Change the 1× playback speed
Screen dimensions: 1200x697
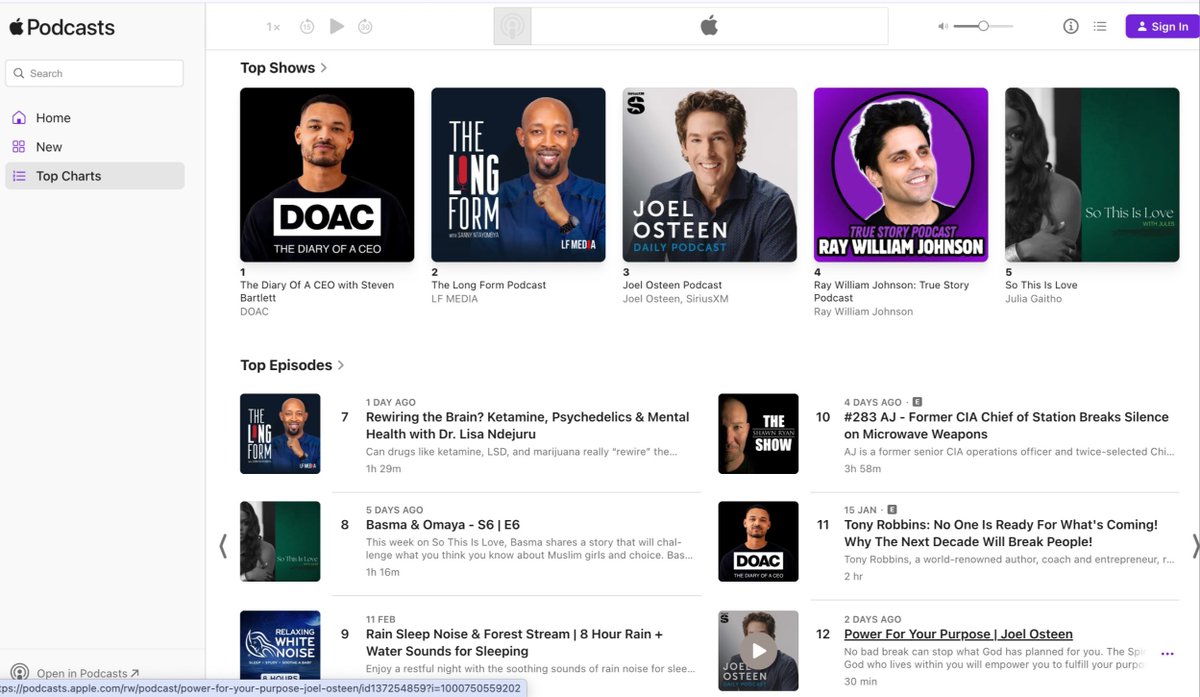pos(273,27)
